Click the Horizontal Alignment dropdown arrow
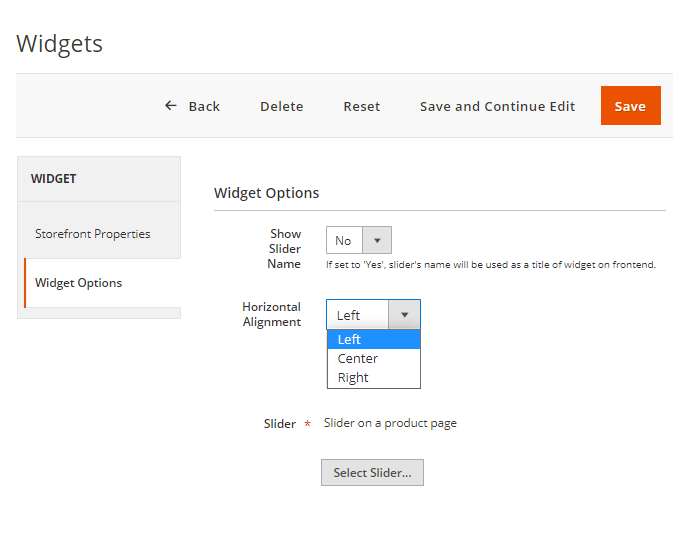The width and height of the screenshot is (685, 534). 404,315
